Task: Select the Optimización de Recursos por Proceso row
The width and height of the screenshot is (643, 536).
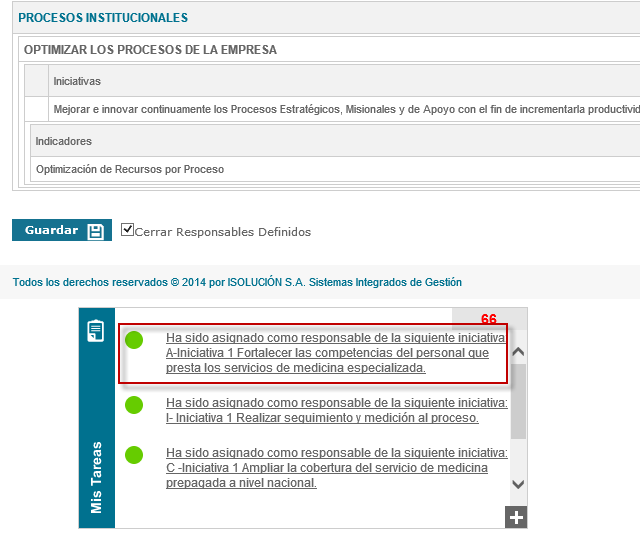Action: tap(130, 169)
